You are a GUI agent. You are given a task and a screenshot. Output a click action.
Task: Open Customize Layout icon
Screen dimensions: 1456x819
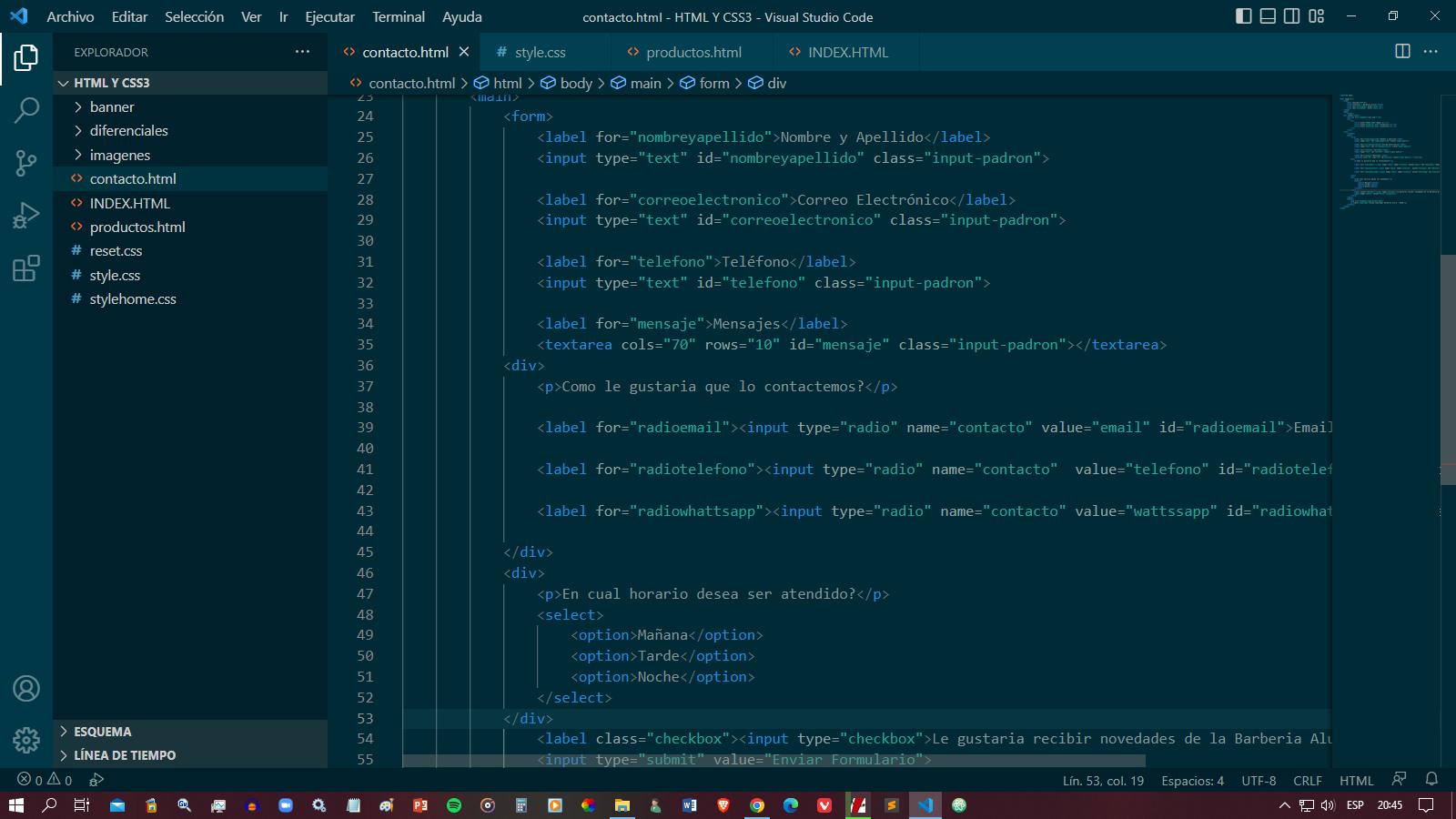[x=1316, y=16]
